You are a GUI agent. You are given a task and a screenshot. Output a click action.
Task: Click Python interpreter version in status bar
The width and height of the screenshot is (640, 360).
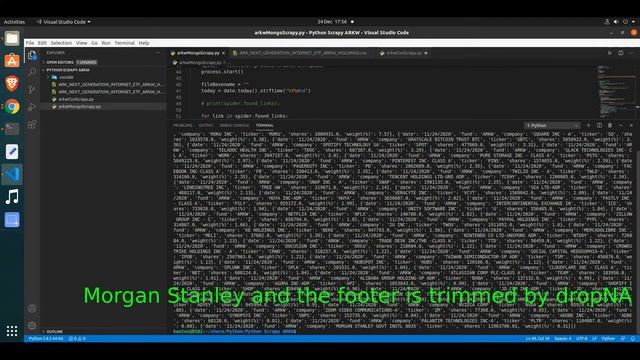click(46, 339)
